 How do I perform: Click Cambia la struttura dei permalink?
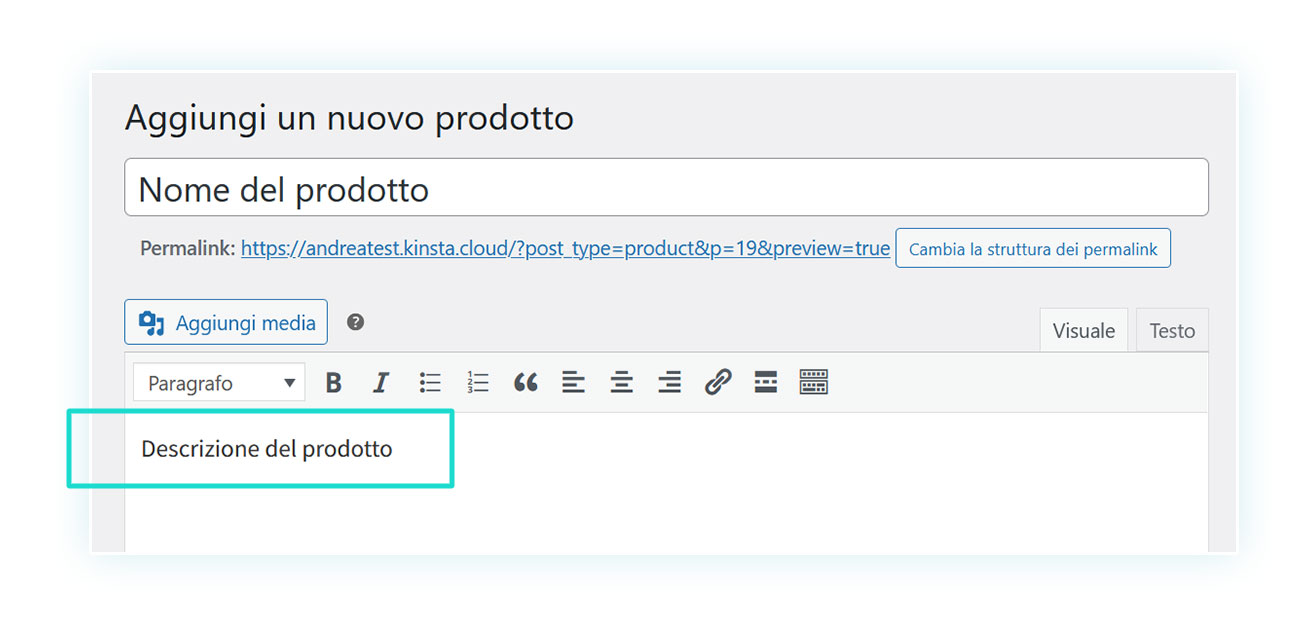click(x=1033, y=249)
